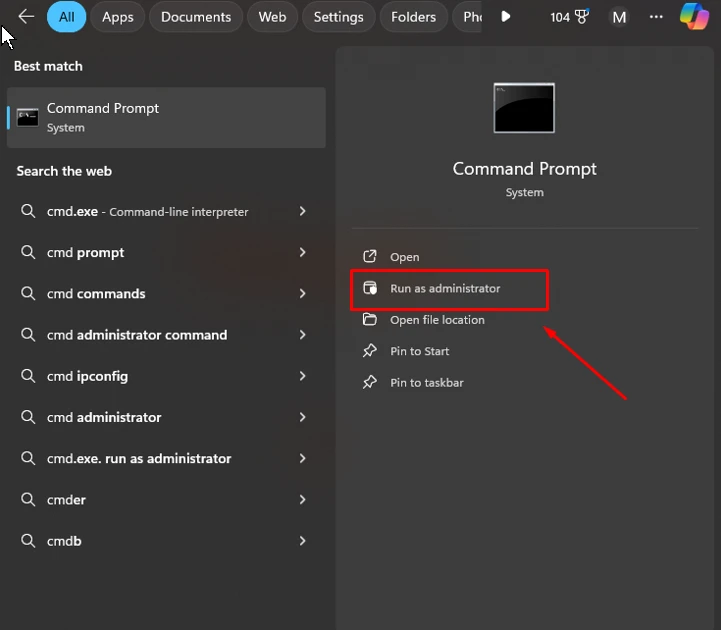Show more filters with the play arrow

point(505,17)
